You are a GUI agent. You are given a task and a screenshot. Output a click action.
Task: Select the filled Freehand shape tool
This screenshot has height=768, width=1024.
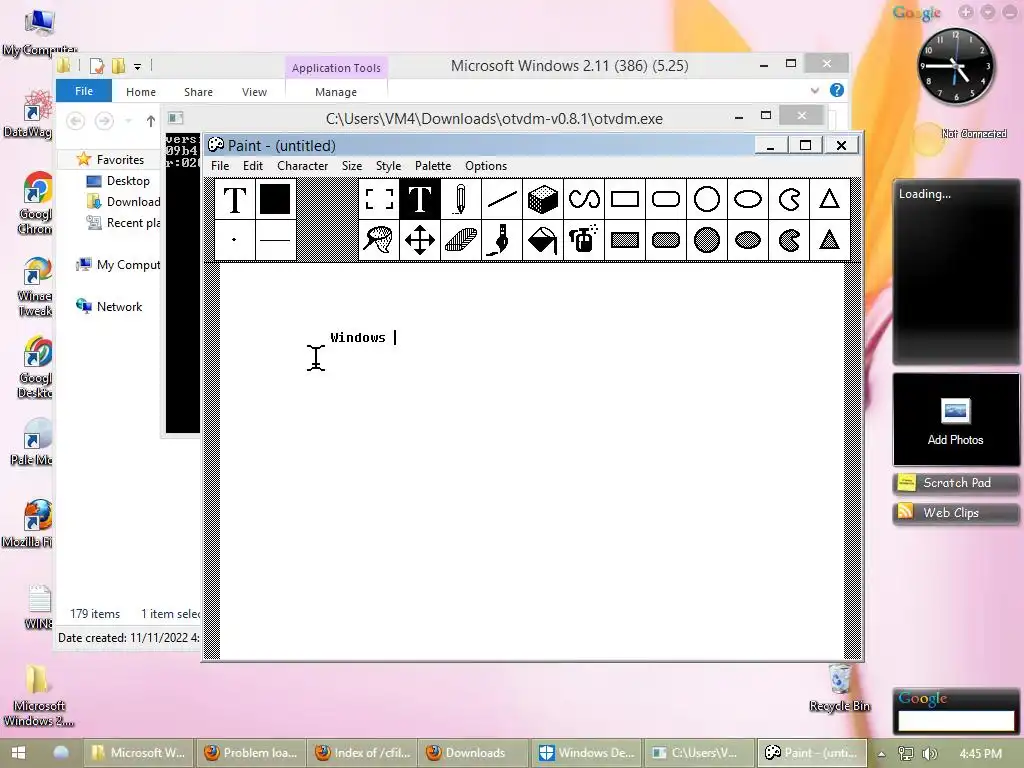pos(790,240)
